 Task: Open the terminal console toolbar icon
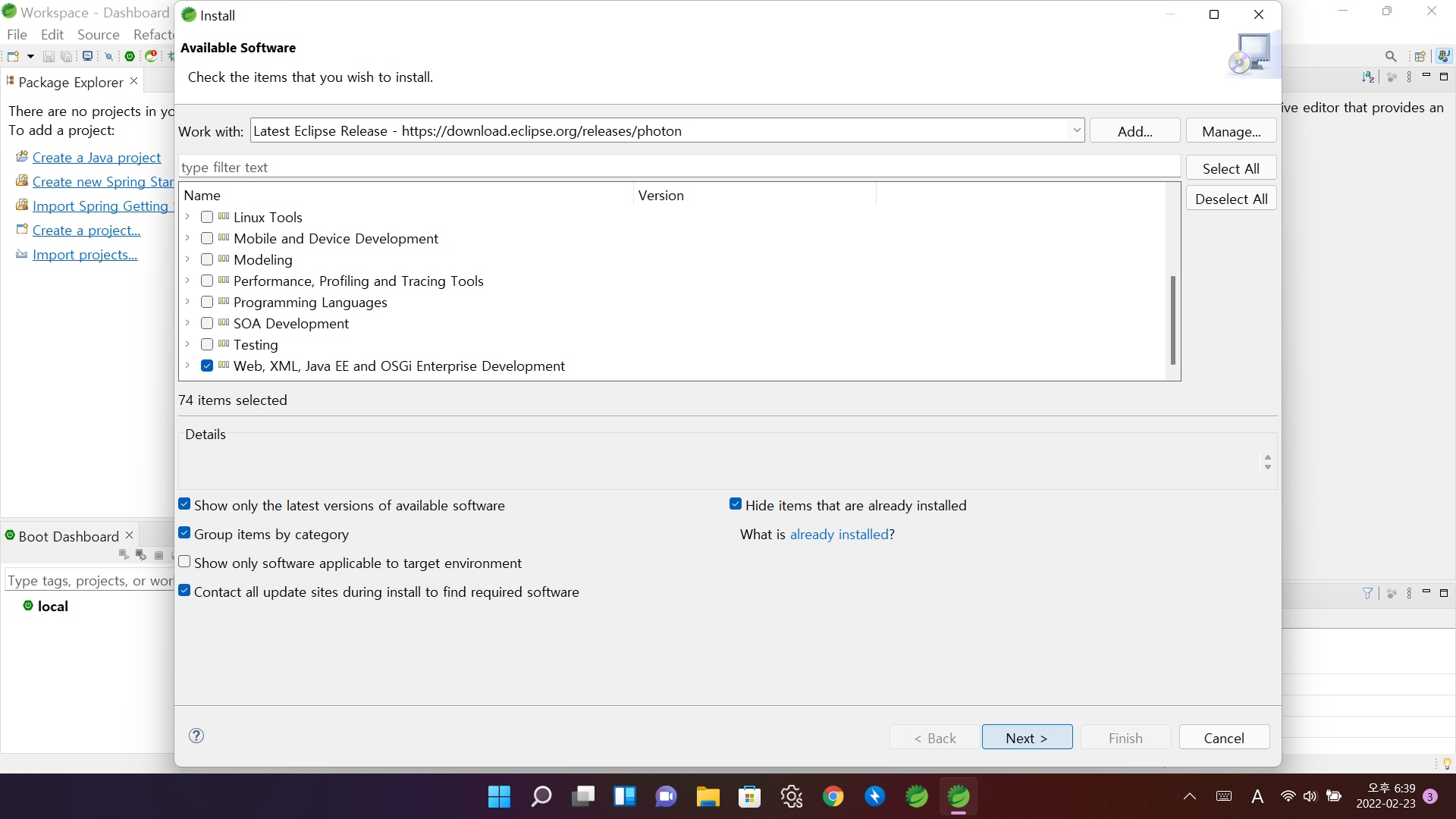(88, 56)
